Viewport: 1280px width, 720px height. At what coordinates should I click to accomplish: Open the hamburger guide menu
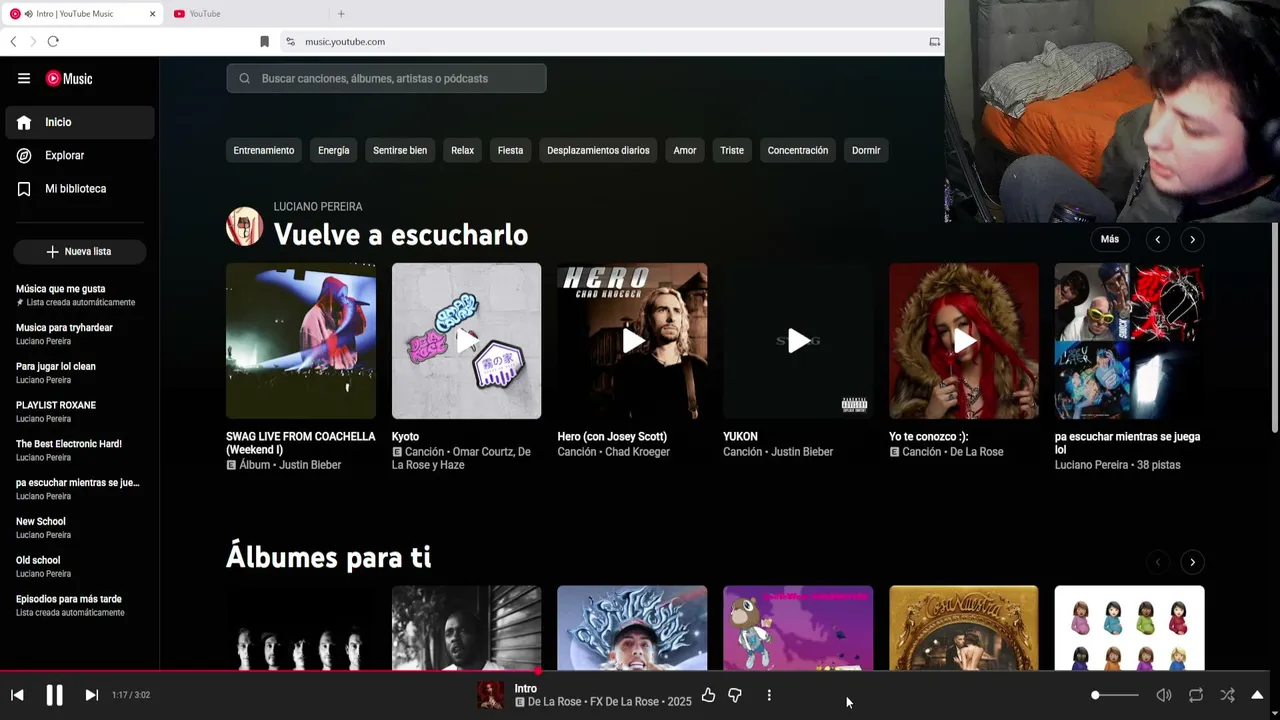pyautogui.click(x=24, y=79)
